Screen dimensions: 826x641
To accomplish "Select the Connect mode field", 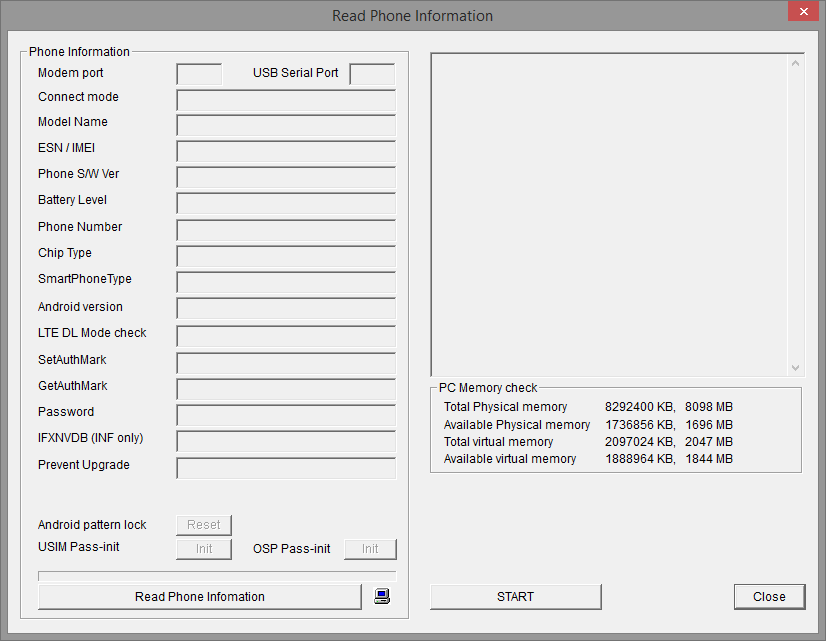I will [286, 100].
